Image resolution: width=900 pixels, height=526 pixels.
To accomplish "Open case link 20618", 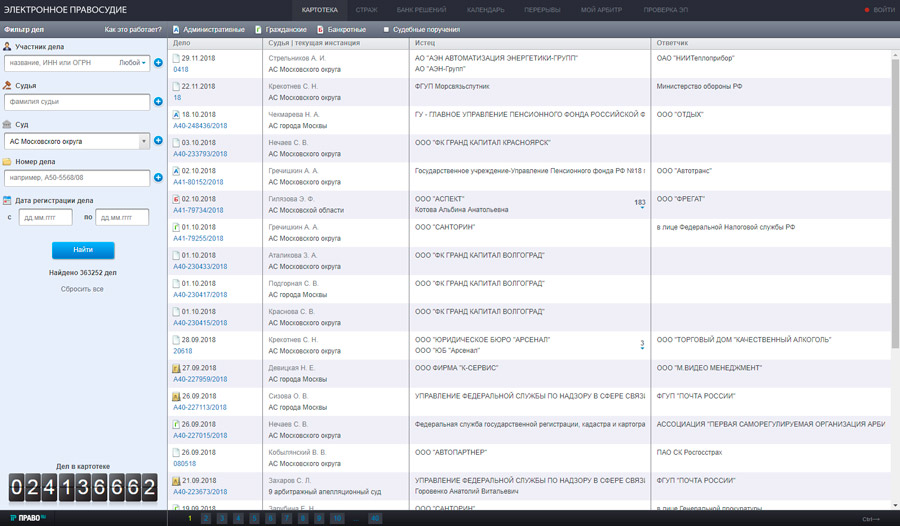I will [x=183, y=351].
